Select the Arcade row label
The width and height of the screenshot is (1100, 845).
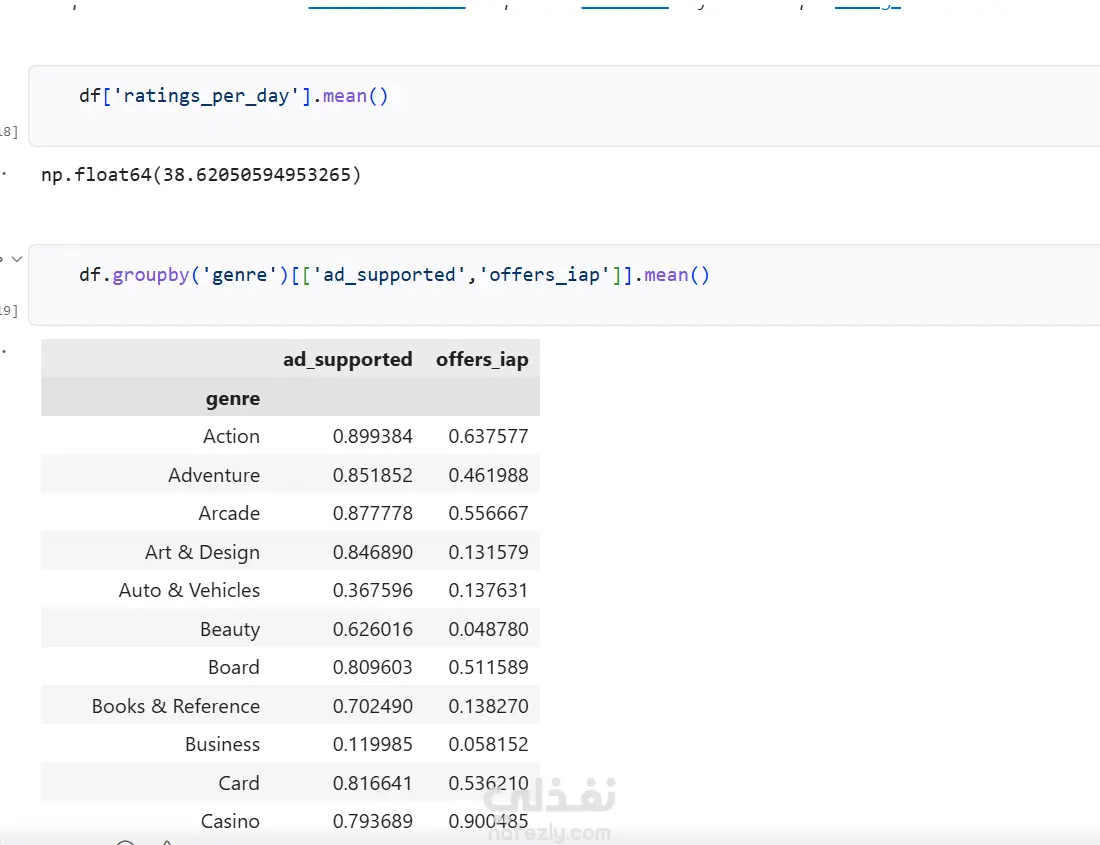coord(229,513)
